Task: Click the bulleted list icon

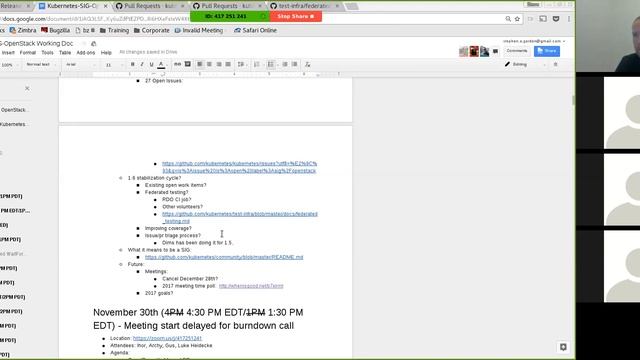Action: 272,64
